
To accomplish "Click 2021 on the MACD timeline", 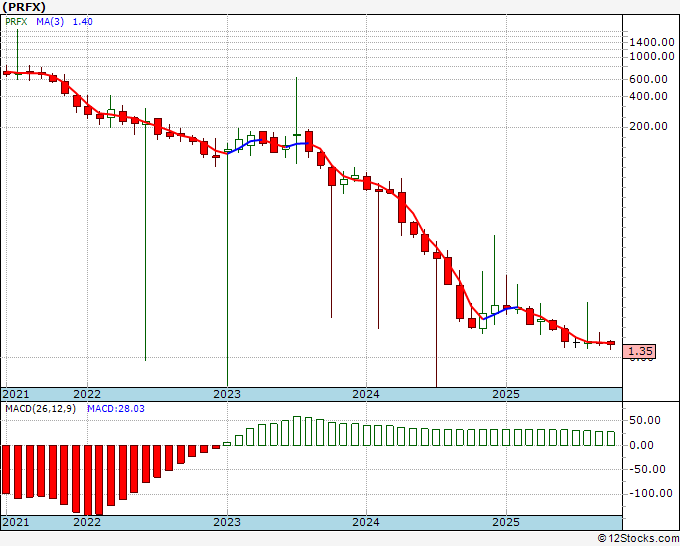I will point(16,522).
